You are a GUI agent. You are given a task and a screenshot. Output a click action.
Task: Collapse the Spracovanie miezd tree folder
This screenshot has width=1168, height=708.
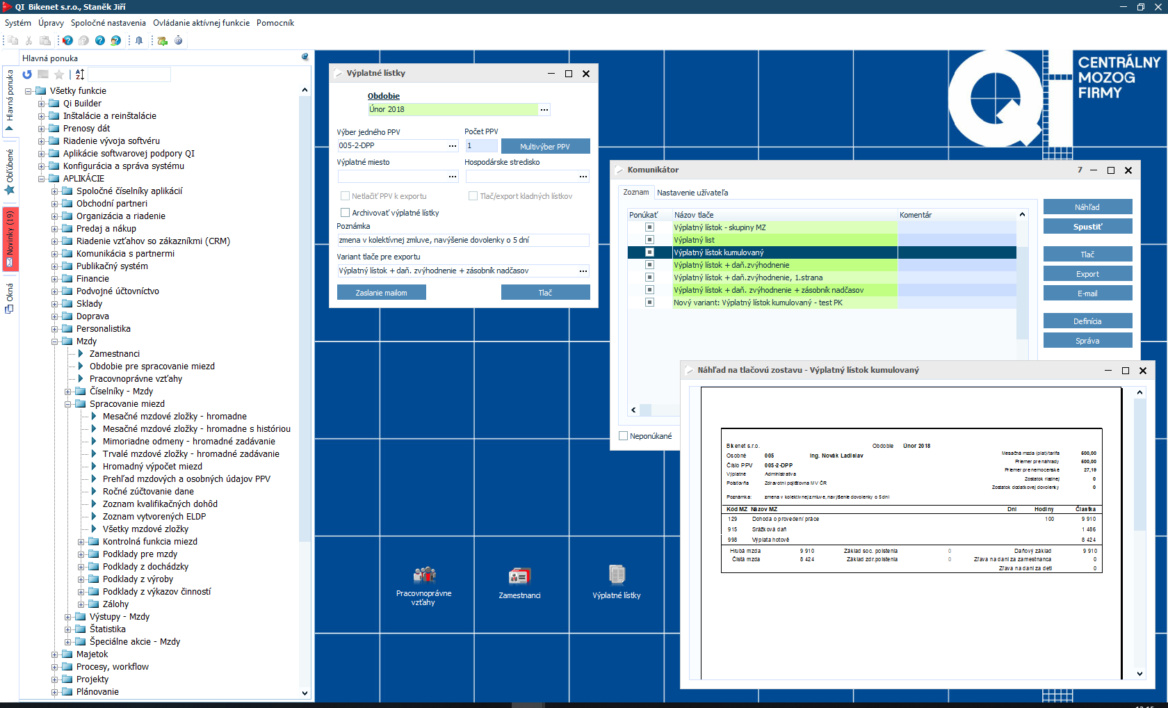pyautogui.click(x=68, y=404)
